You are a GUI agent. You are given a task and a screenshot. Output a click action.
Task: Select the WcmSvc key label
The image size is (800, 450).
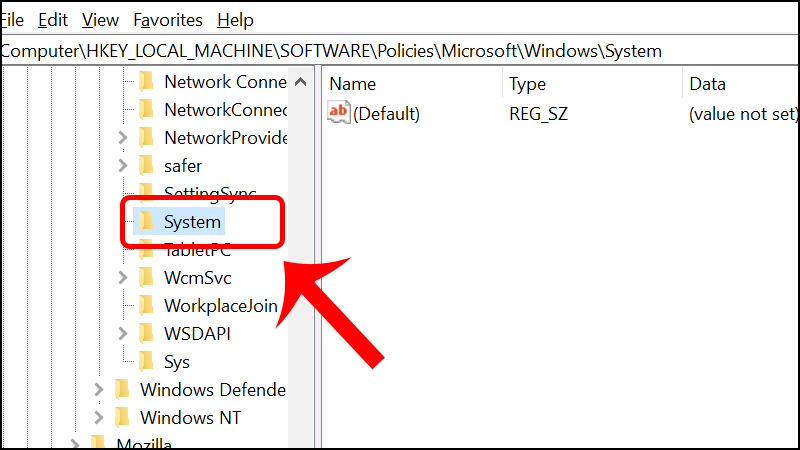[x=197, y=278]
